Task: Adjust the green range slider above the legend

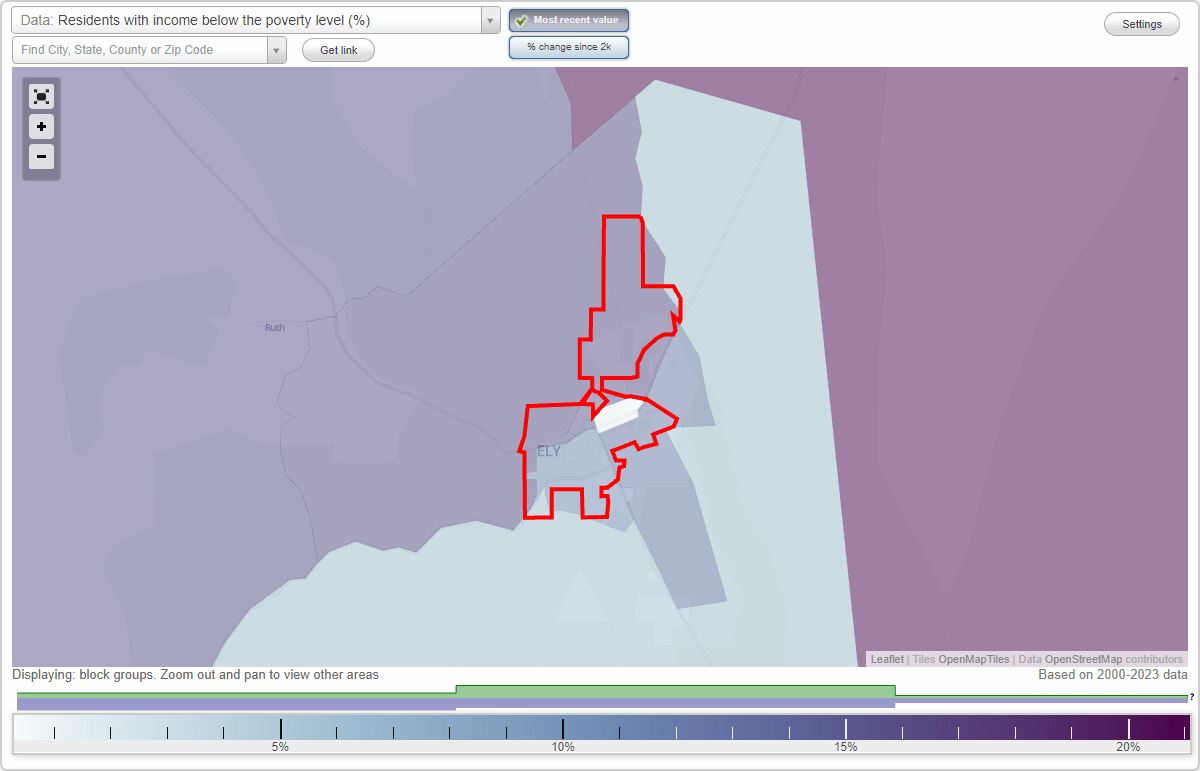Action: (x=676, y=690)
